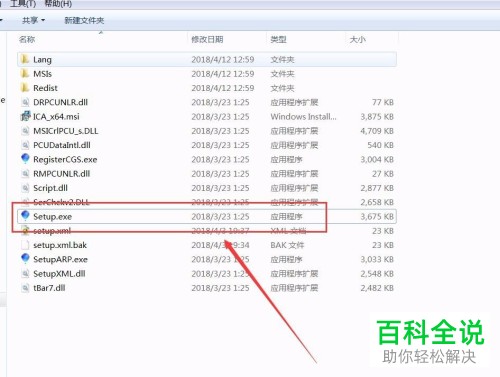
Task: Select the MSIs folder icon
Action: (x=25, y=74)
